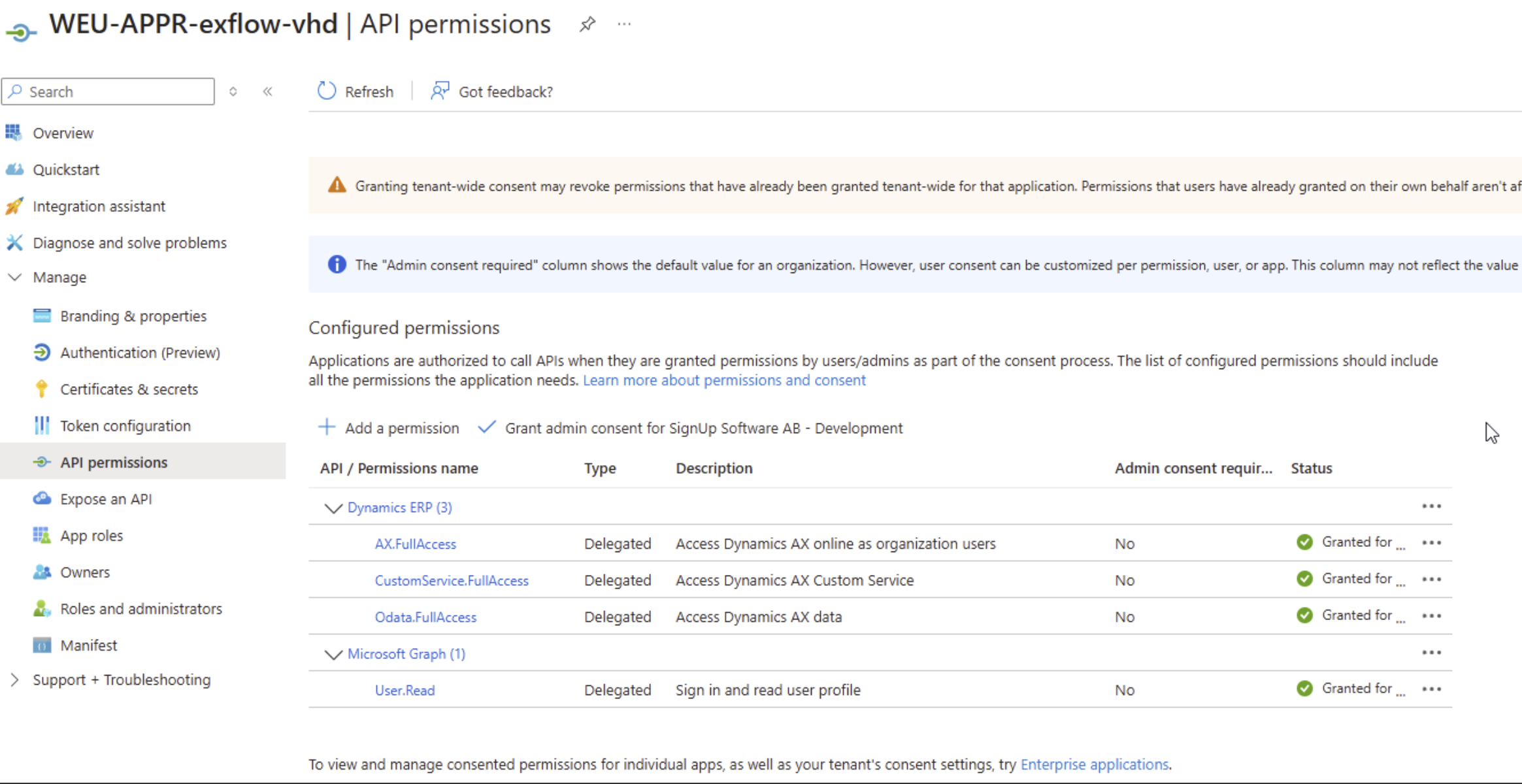The image size is (1522, 784).
Task: Open the ellipsis menu for CustomService.FullAccess
Action: click(x=1431, y=580)
